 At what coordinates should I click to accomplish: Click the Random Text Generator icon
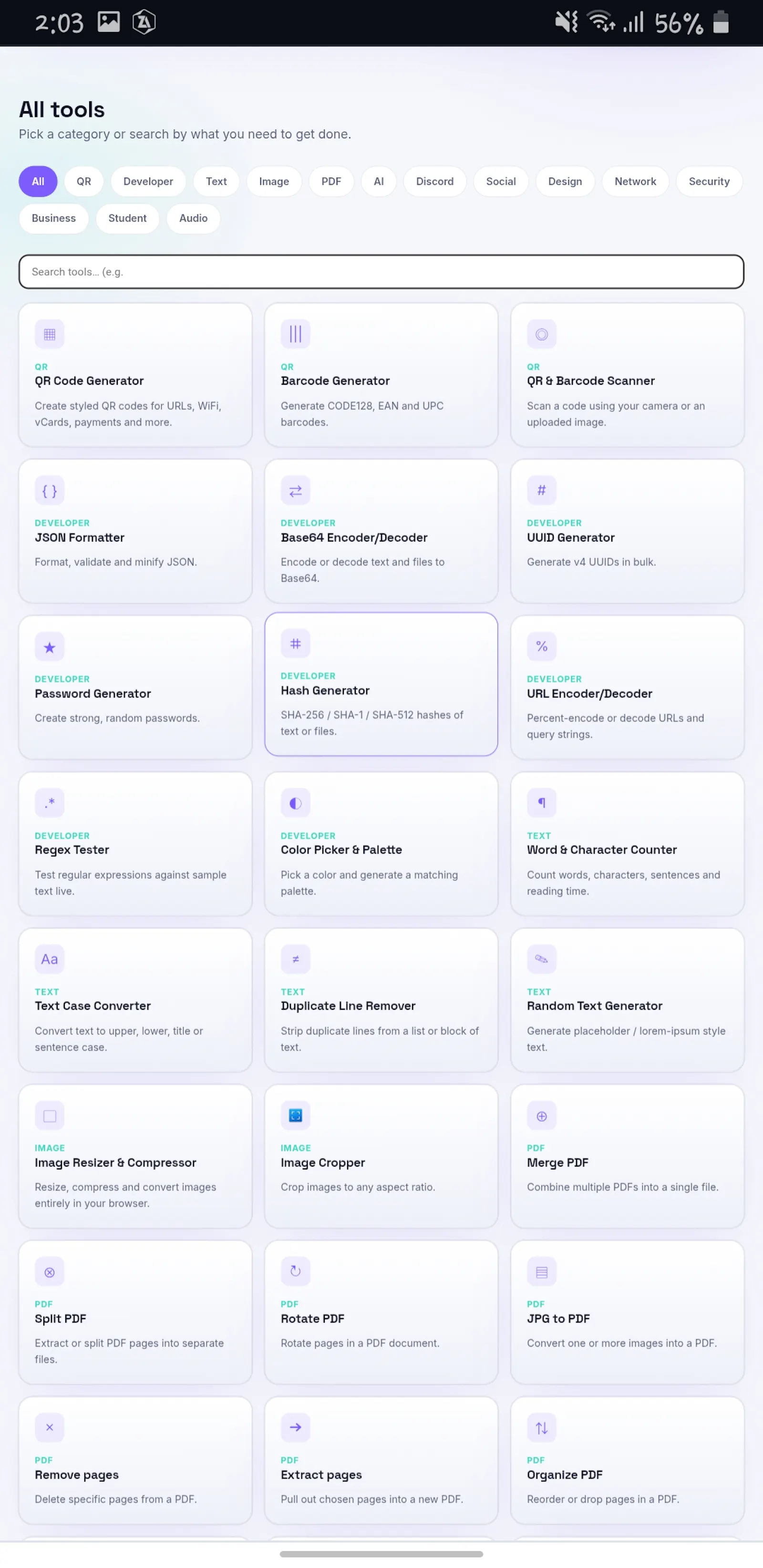point(541,959)
